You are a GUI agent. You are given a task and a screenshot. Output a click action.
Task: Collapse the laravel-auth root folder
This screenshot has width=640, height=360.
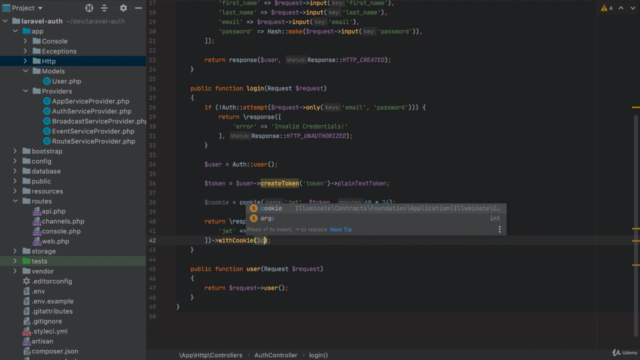coord(5,21)
